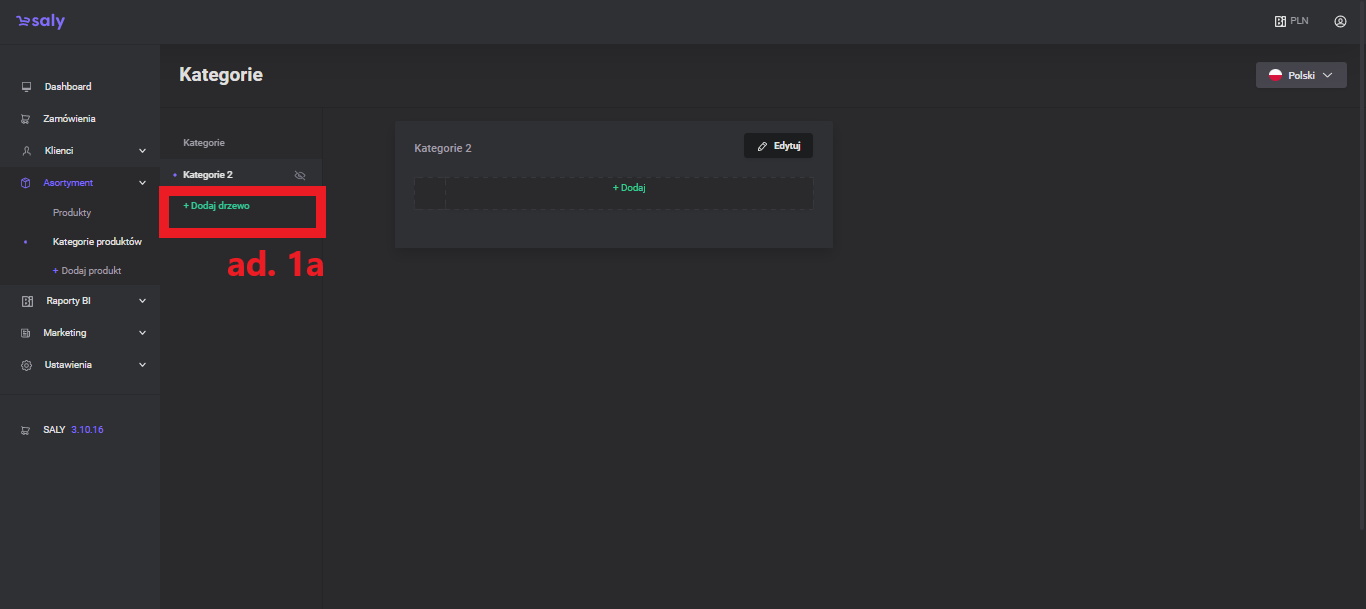Viewport: 1366px width, 609px height.
Task: Expand the Marketing menu chevron
Action: click(142, 333)
